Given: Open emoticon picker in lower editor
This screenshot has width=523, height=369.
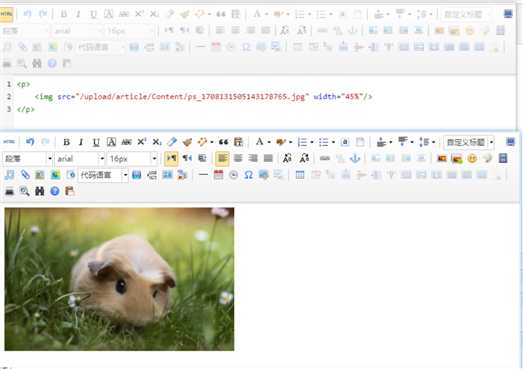Looking at the screenshot, I should (x=472, y=158).
